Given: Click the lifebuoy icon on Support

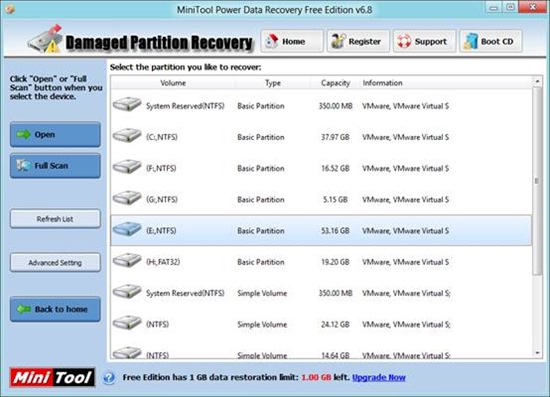Looking at the screenshot, I should tap(404, 41).
